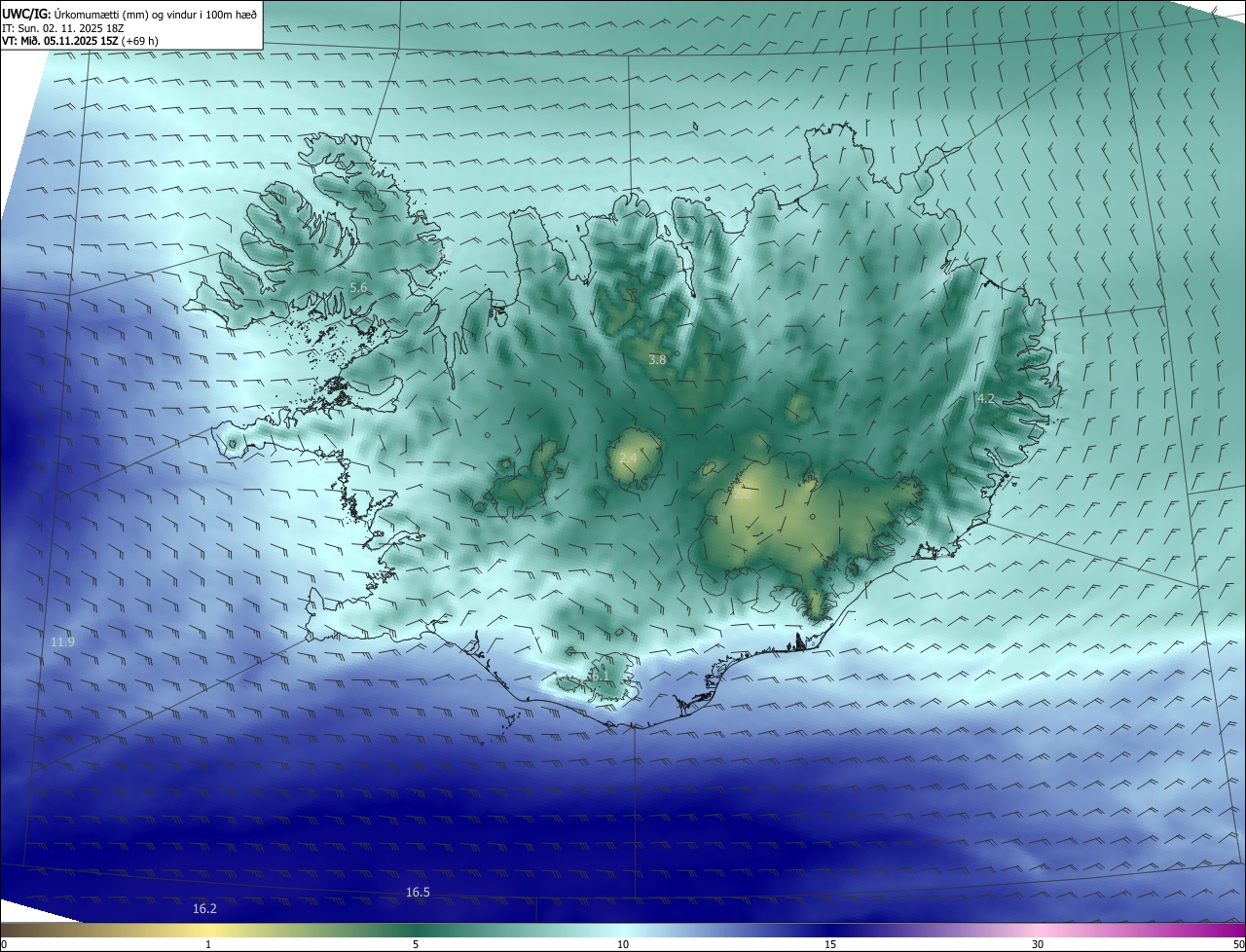Click the 16.2 value at the map bottom
Image resolution: width=1246 pixels, height=952 pixels.
(x=204, y=908)
